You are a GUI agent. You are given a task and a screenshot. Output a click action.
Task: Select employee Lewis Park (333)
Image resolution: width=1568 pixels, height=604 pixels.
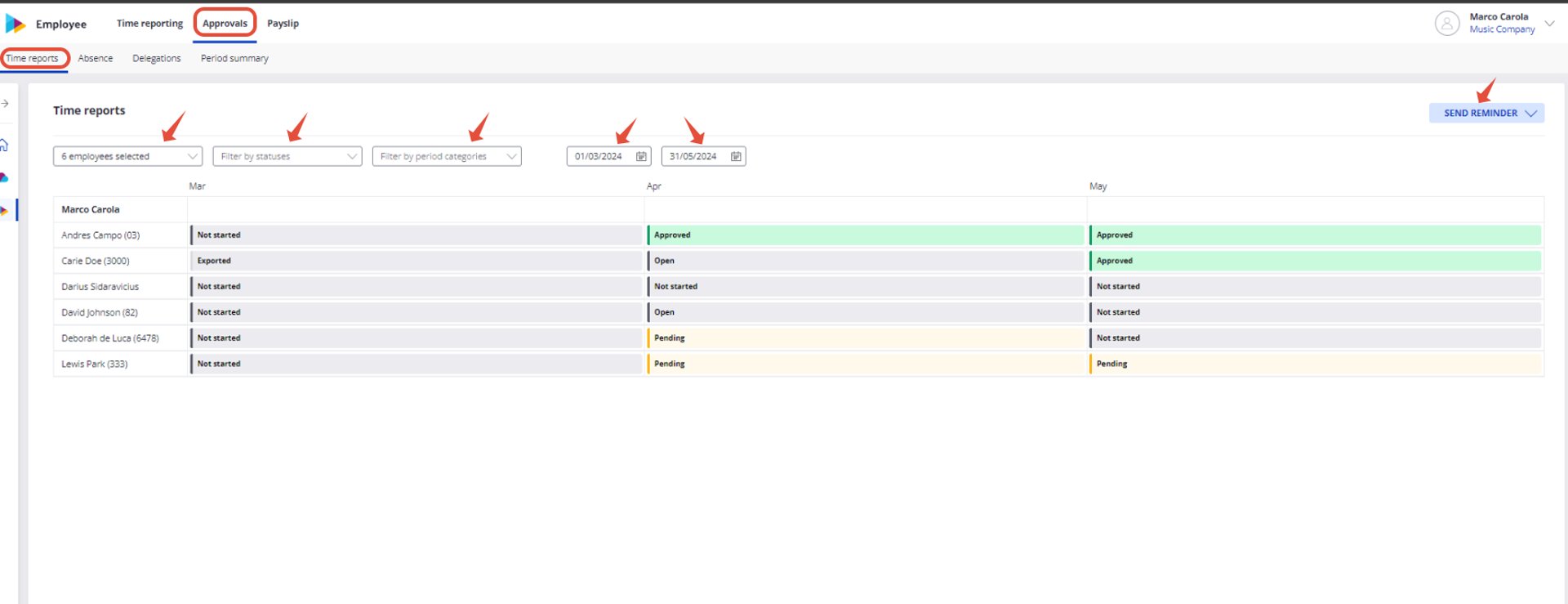pos(95,364)
